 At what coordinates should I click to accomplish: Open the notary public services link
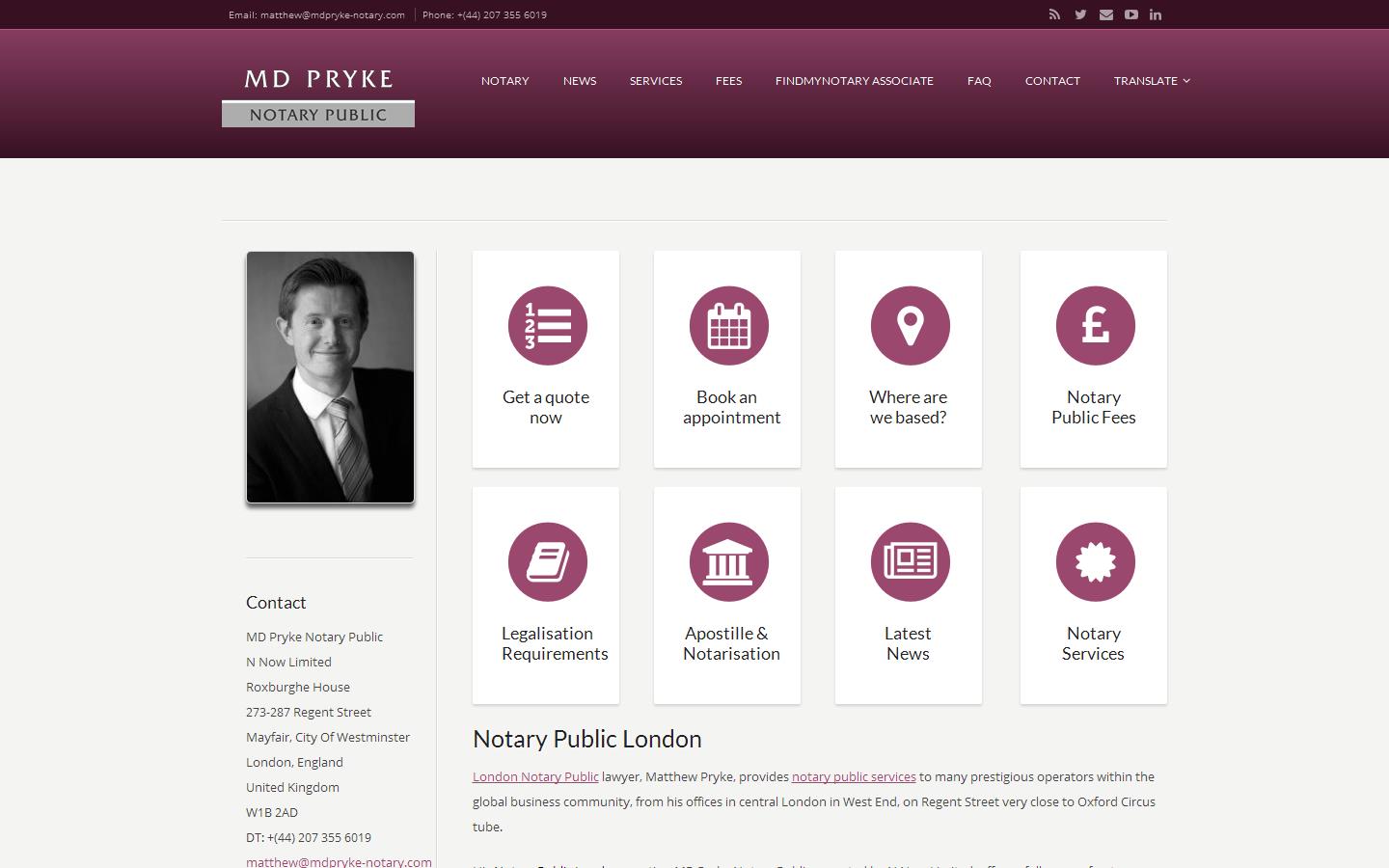click(854, 777)
